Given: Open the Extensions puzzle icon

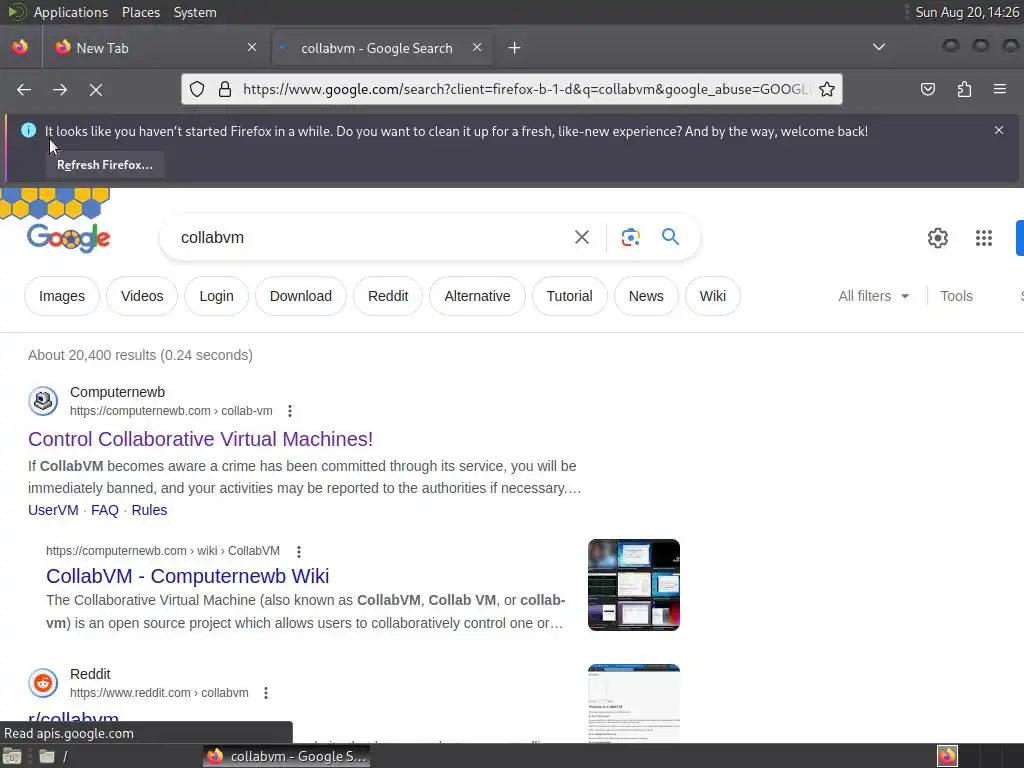Looking at the screenshot, I should (x=964, y=89).
